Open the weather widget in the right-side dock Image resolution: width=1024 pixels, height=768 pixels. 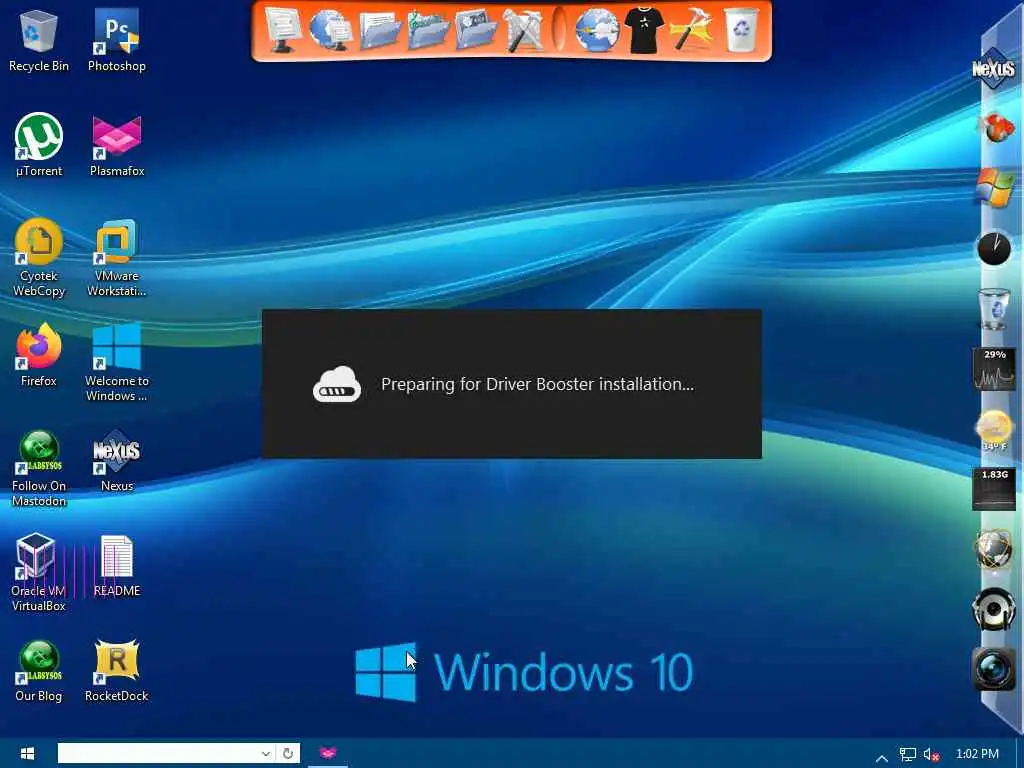(x=994, y=430)
